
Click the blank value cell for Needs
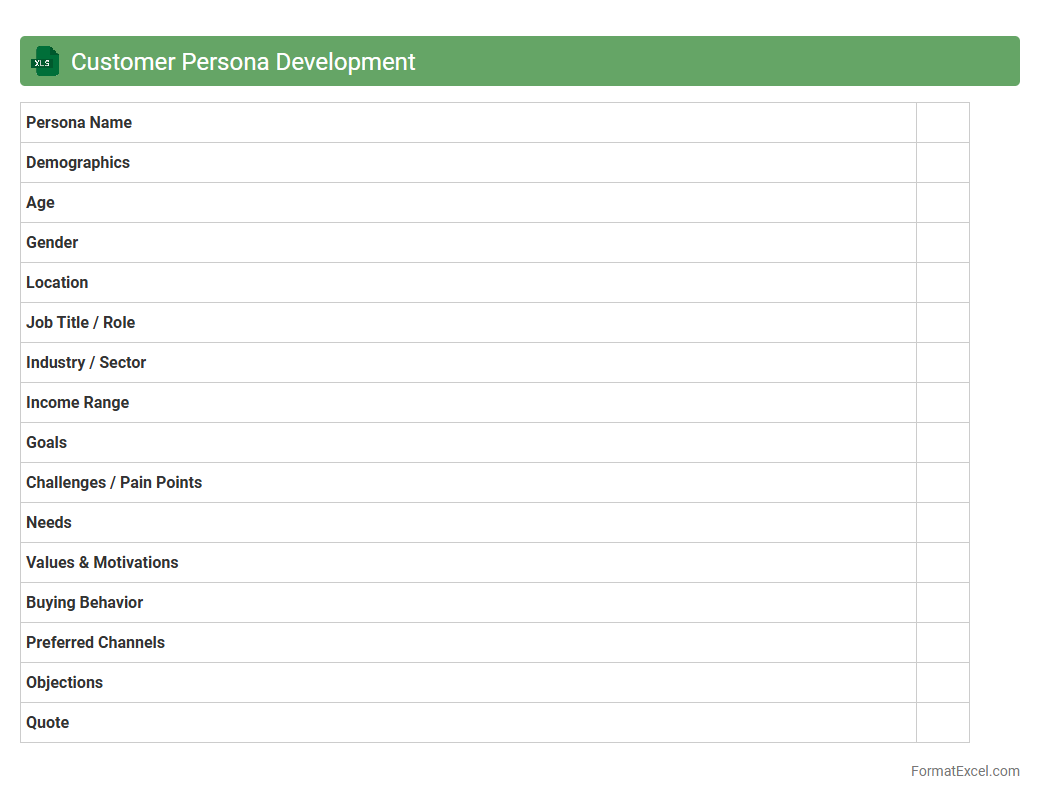(x=942, y=522)
